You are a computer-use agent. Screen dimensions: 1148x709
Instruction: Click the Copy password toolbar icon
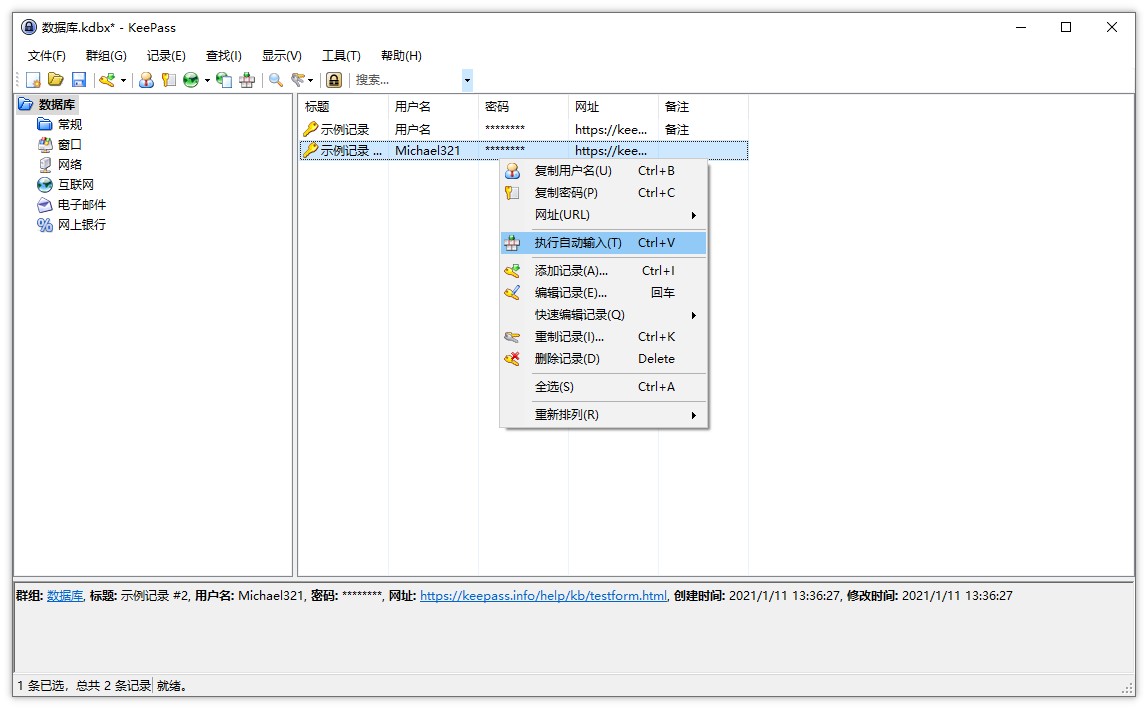tap(169, 80)
